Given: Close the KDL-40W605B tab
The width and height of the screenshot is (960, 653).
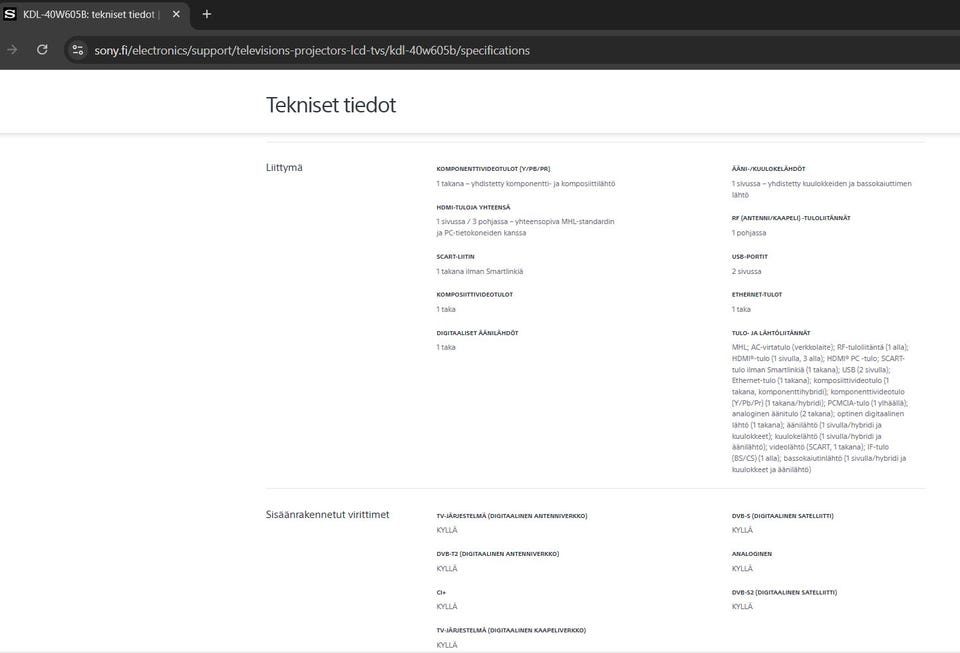Looking at the screenshot, I should point(176,14).
